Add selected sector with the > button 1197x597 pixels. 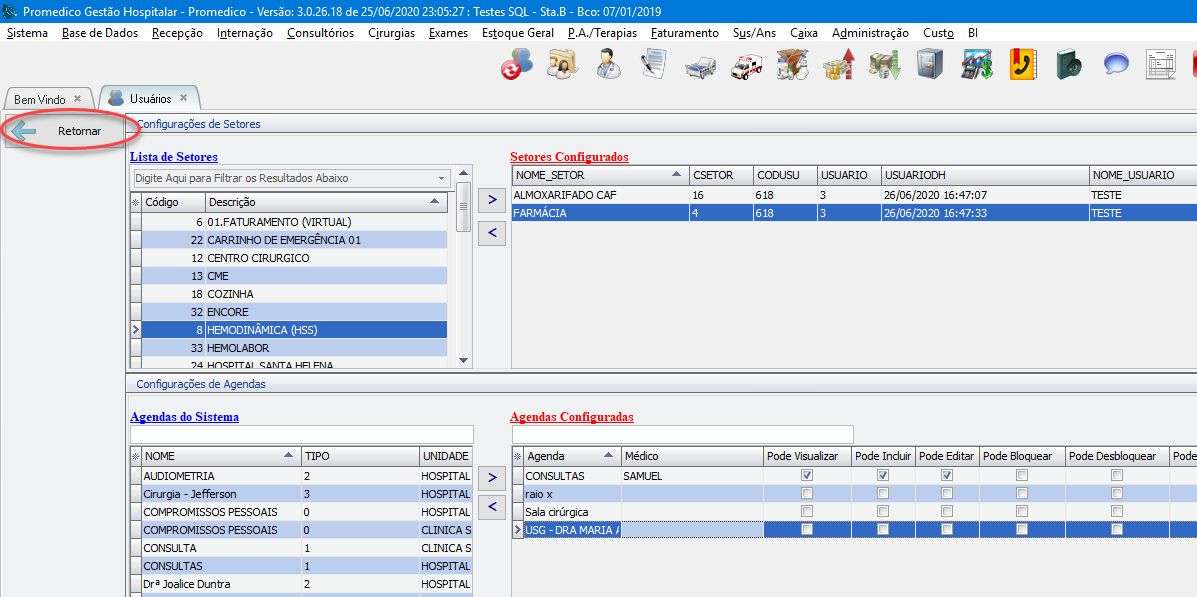[x=491, y=200]
